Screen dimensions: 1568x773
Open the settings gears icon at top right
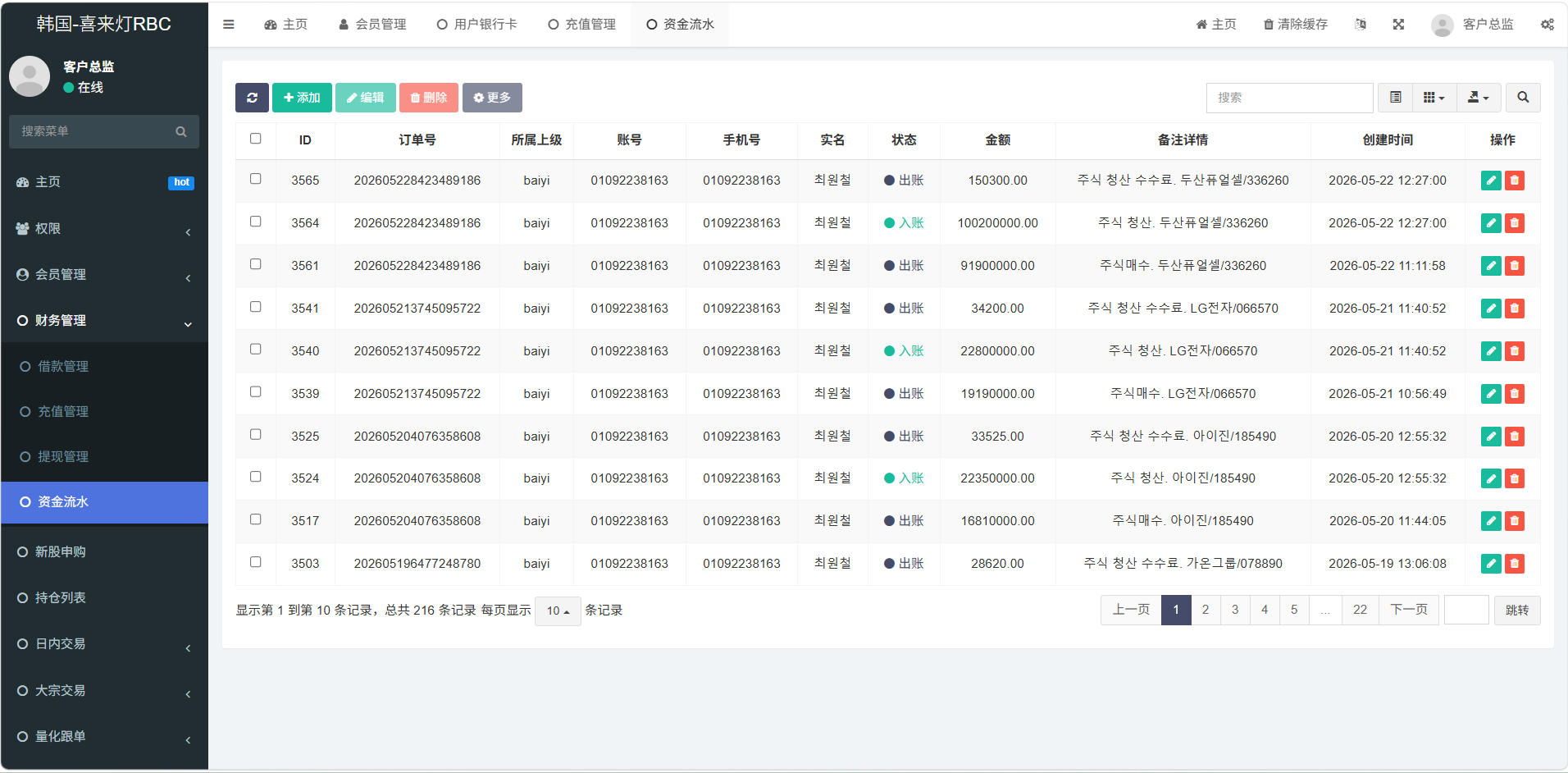pos(1547,25)
